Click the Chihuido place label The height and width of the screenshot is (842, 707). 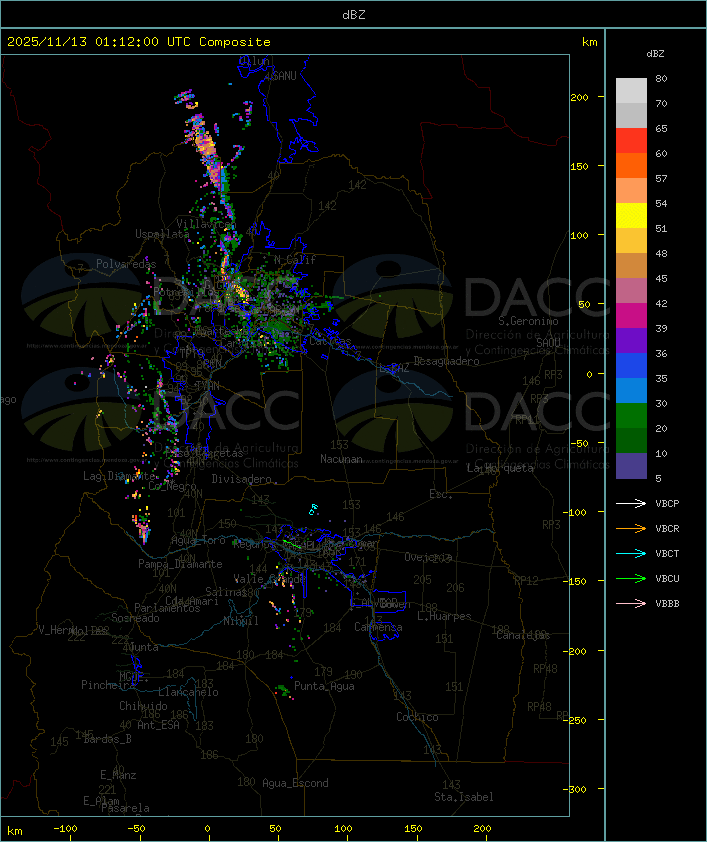(143, 706)
